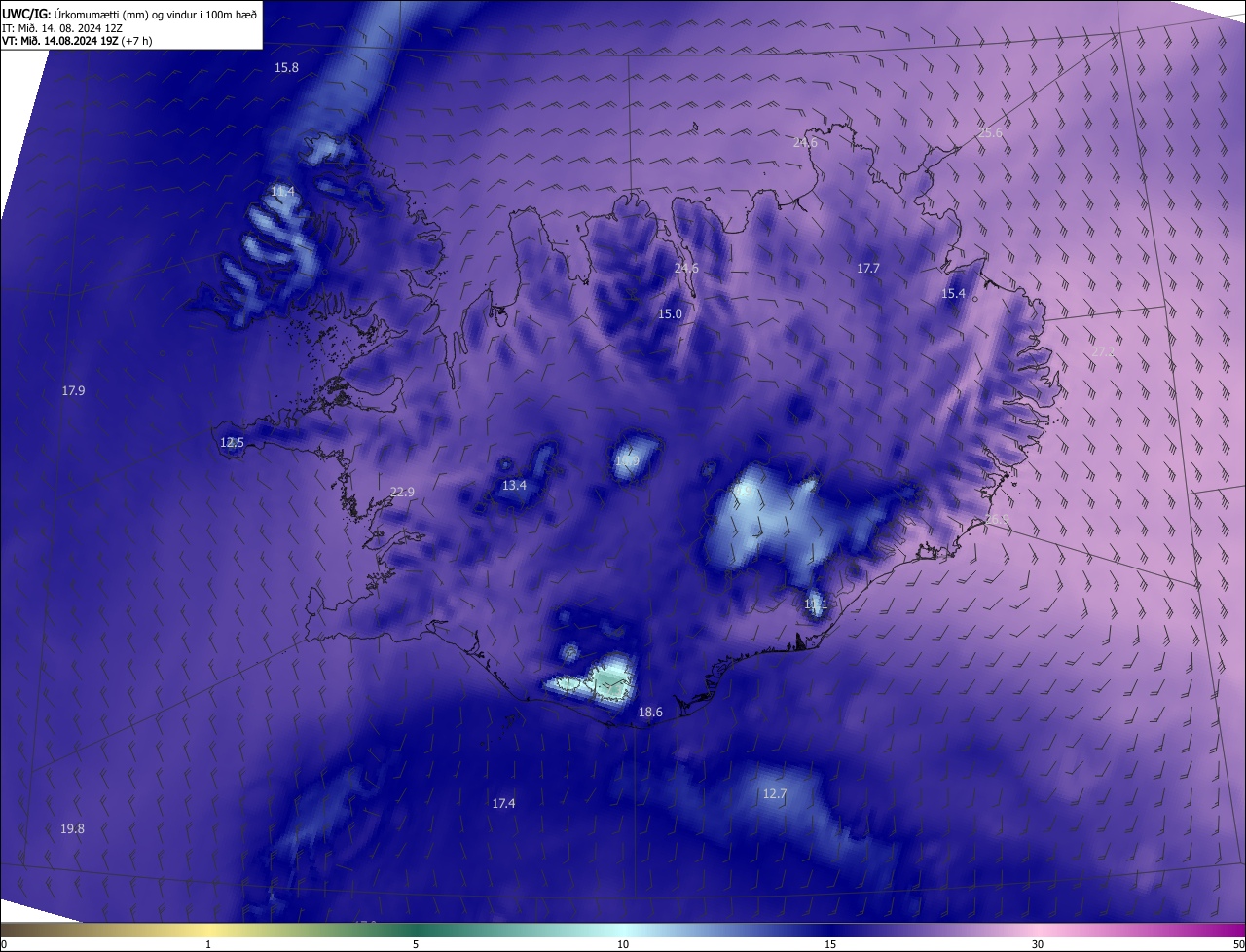Click the 22.9 value on the map
Image resolution: width=1246 pixels, height=952 pixels.
tap(402, 492)
